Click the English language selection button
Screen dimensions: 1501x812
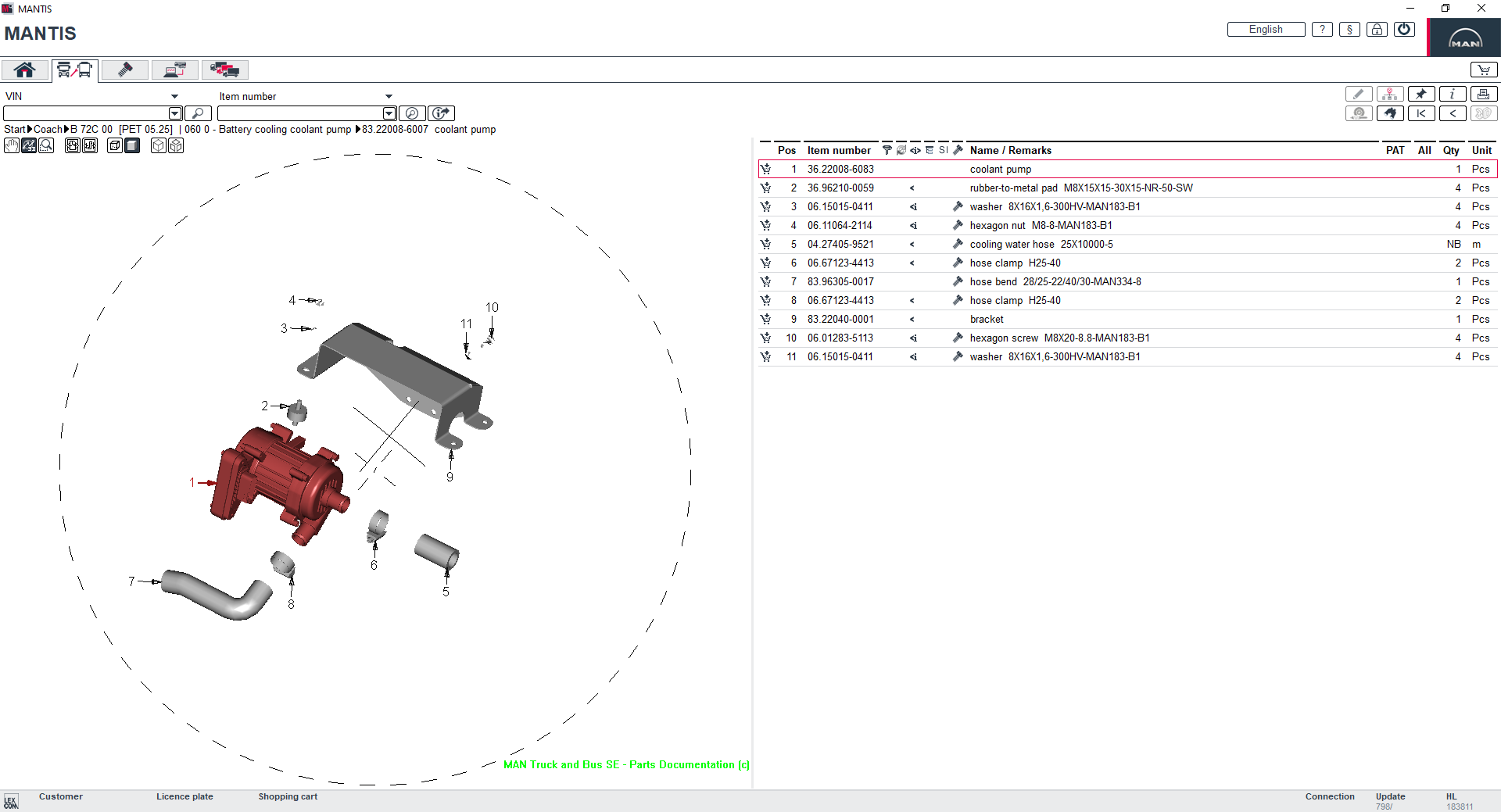[1265, 29]
